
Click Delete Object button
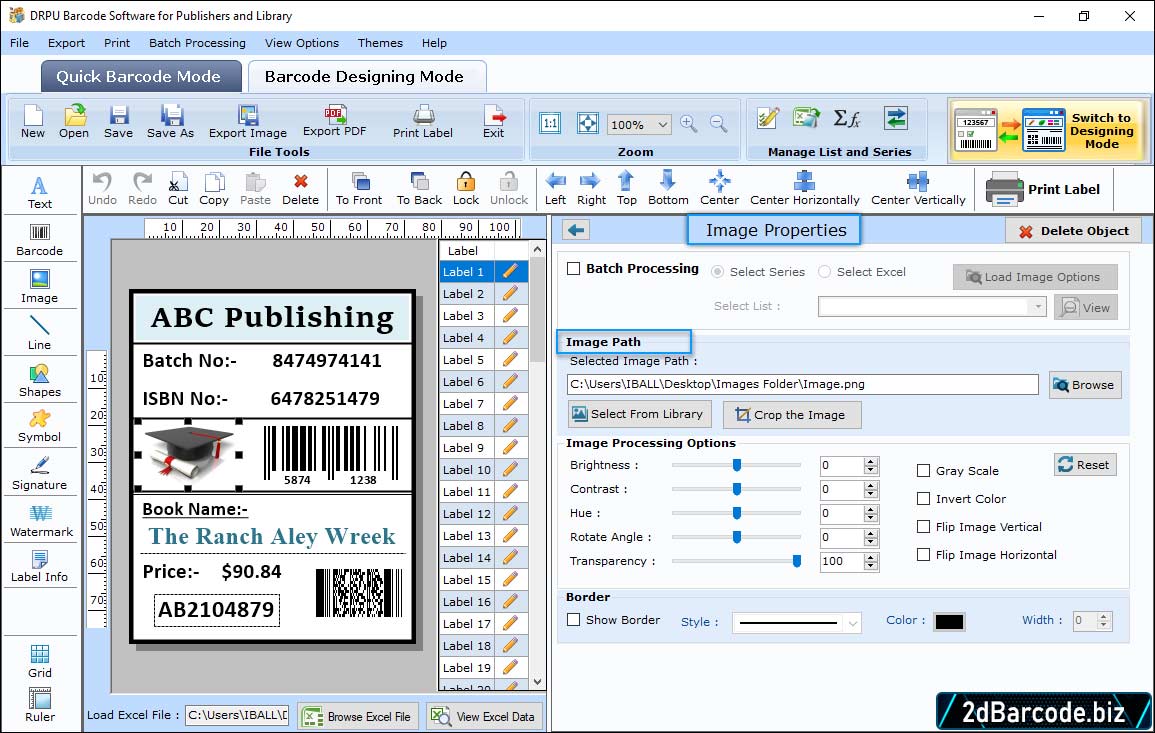click(1073, 231)
